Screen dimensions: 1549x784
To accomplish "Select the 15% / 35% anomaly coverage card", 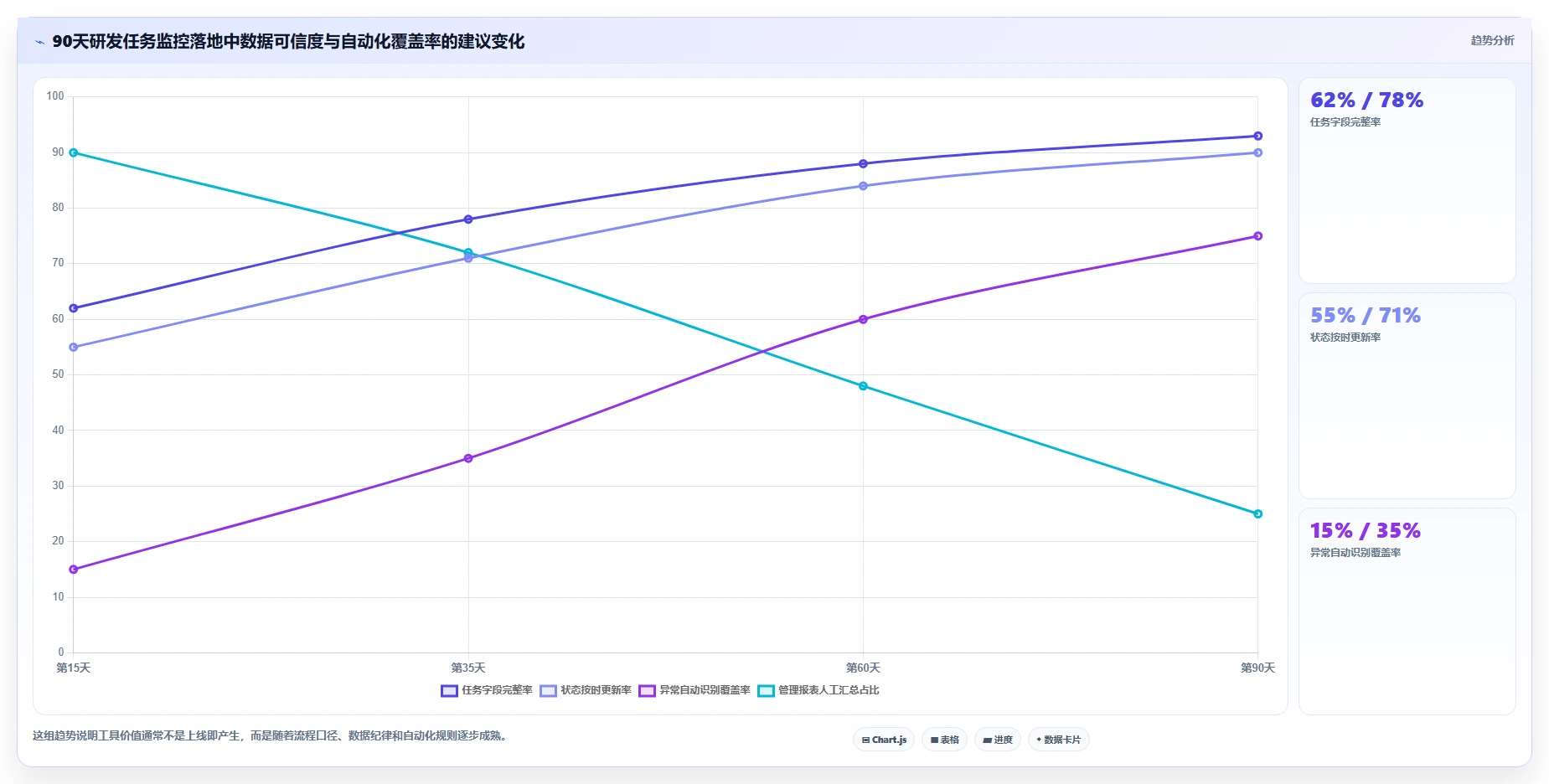I will pos(1407,611).
